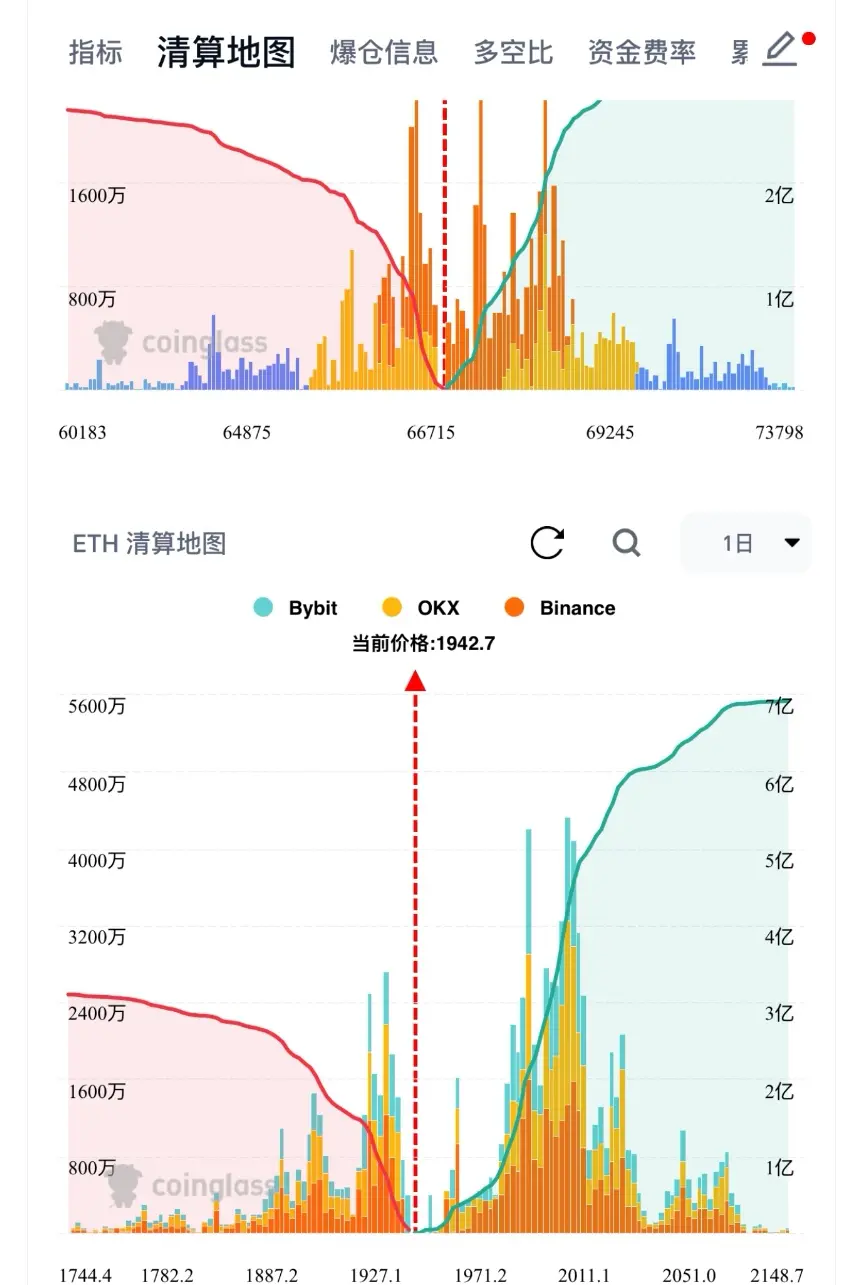
Task: Toggle the OKX legend series
Action: click(x=421, y=608)
